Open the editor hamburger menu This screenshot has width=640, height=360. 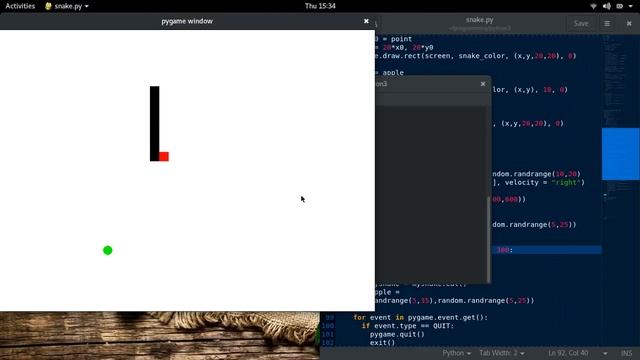[607, 24]
